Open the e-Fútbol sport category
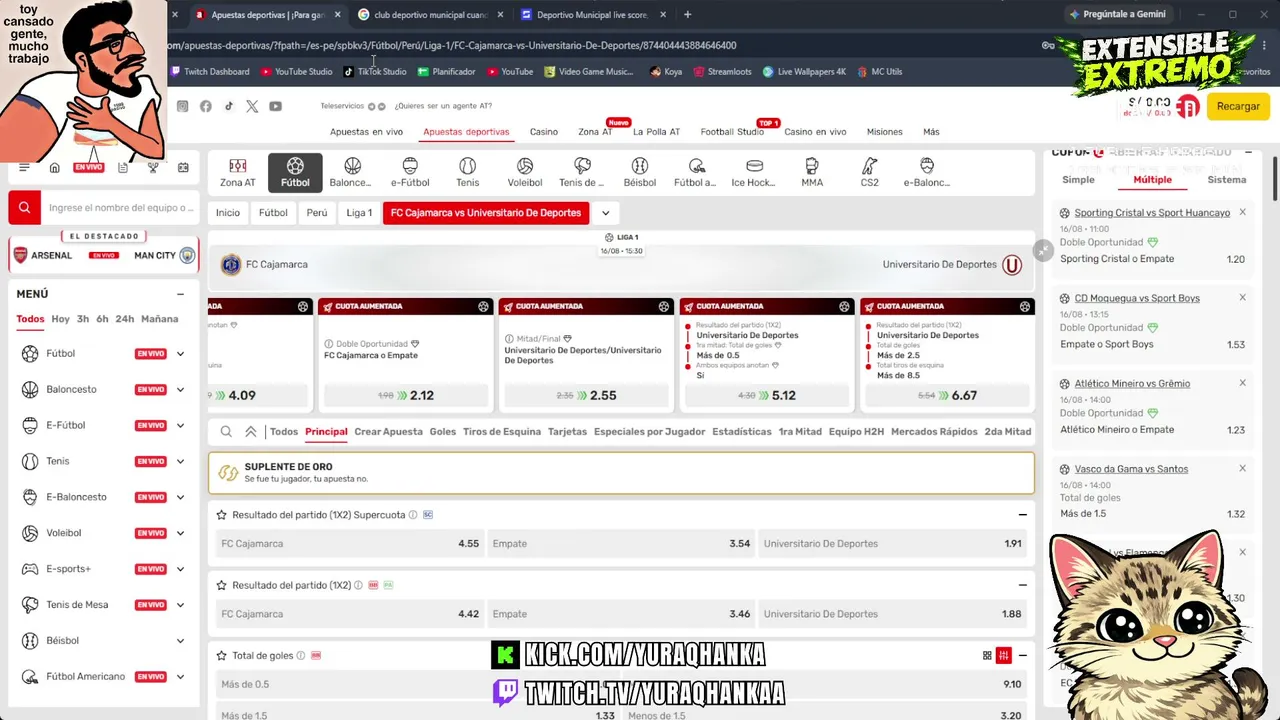Viewport: 1280px width, 720px height. [x=410, y=172]
